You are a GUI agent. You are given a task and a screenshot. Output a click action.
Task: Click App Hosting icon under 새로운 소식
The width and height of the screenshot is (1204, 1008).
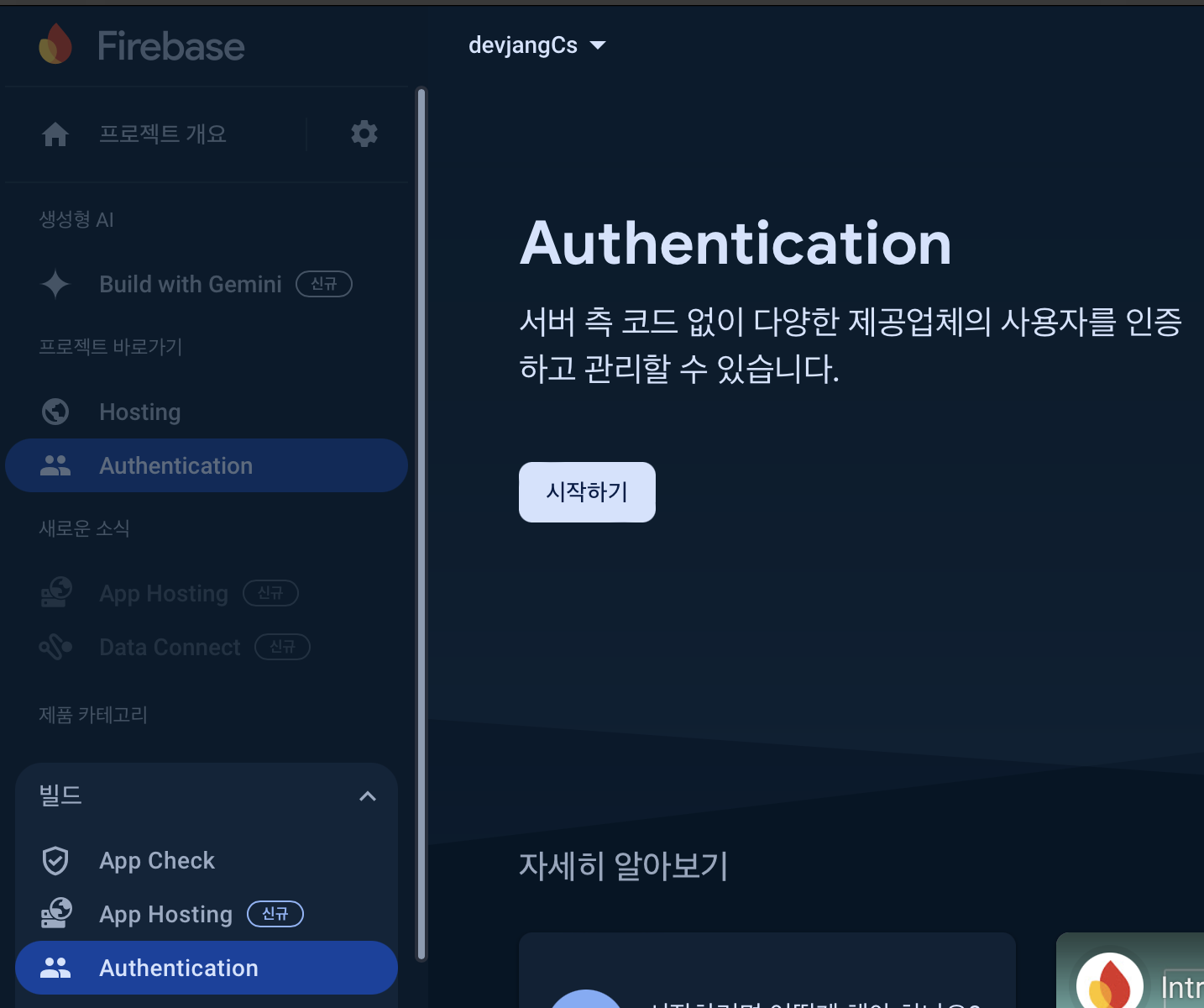[x=55, y=593]
